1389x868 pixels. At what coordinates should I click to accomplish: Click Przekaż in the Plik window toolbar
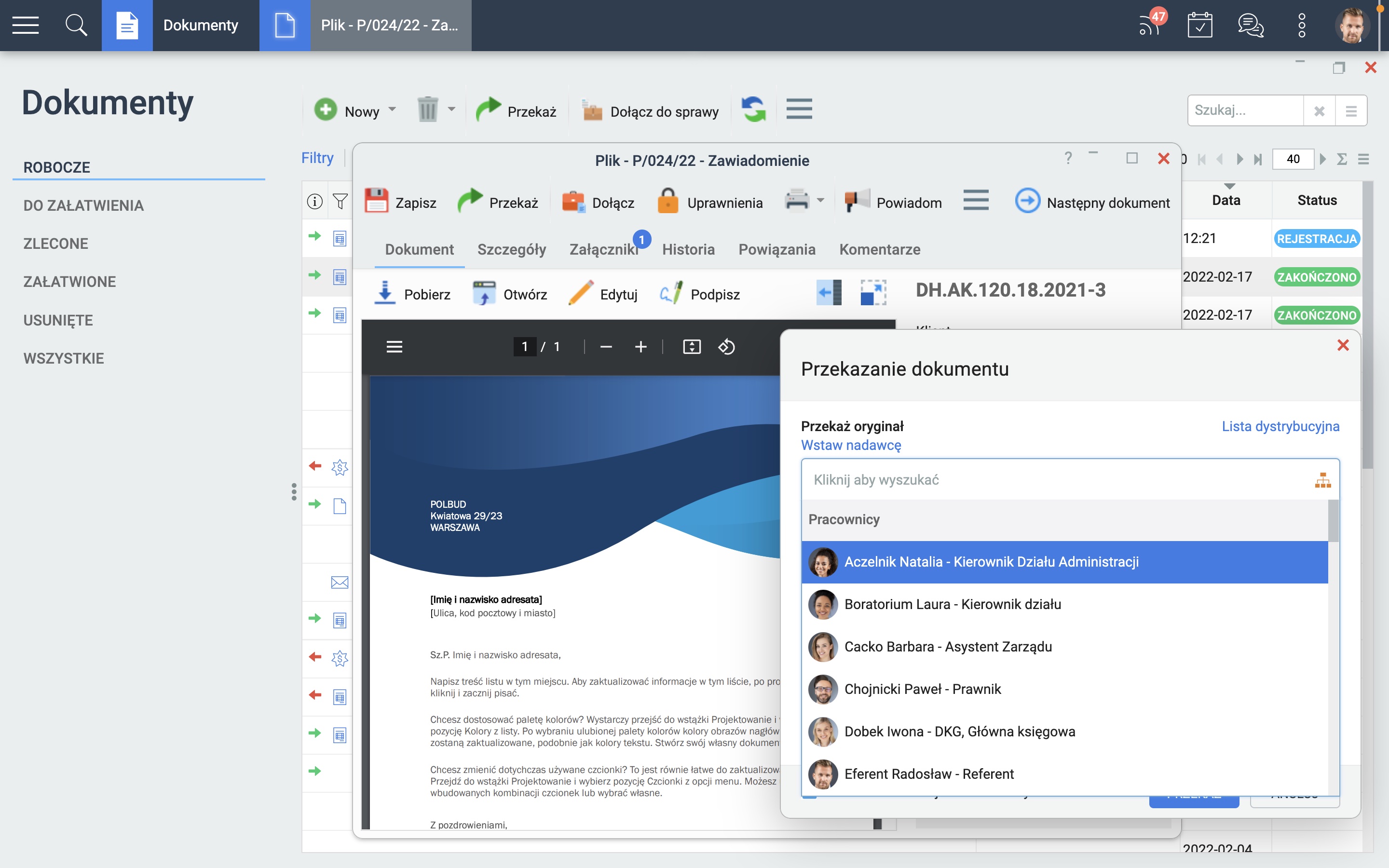click(x=498, y=202)
